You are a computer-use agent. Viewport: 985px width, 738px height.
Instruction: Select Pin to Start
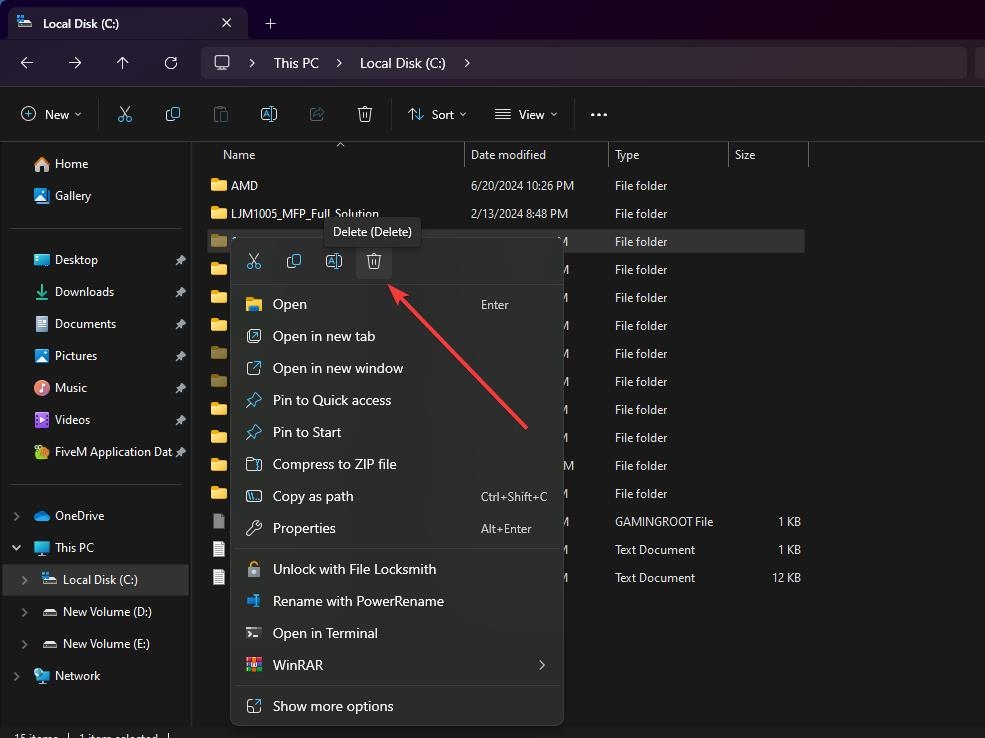397,433
